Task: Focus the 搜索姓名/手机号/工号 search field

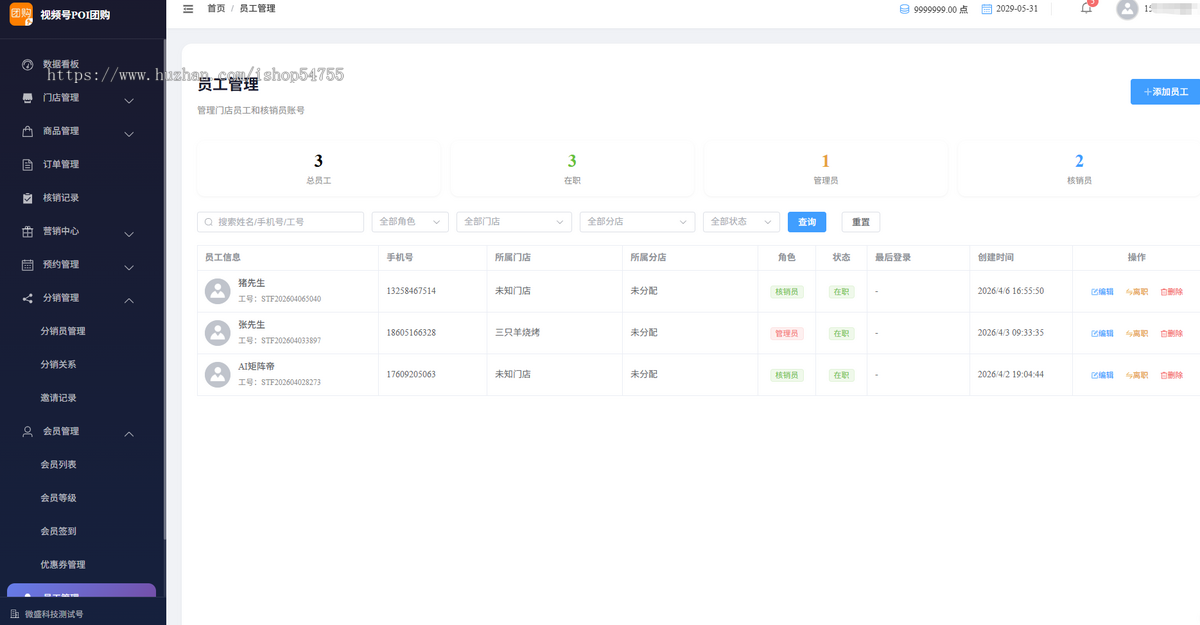Action: pyautogui.click(x=280, y=222)
